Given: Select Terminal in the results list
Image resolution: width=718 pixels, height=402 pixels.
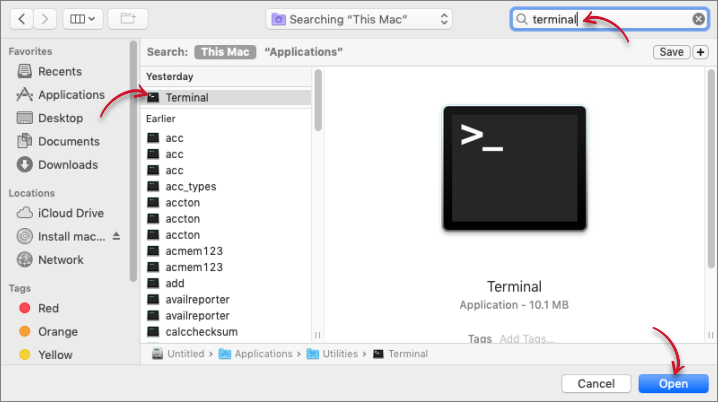Looking at the screenshot, I should tap(226, 98).
